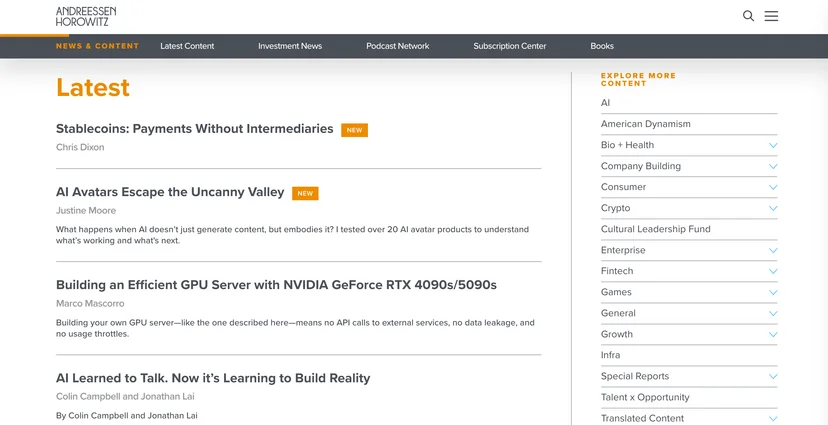Image resolution: width=828 pixels, height=425 pixels.
Task: Expand the Fintech category chevron
Action: click(x=773, y=271)
